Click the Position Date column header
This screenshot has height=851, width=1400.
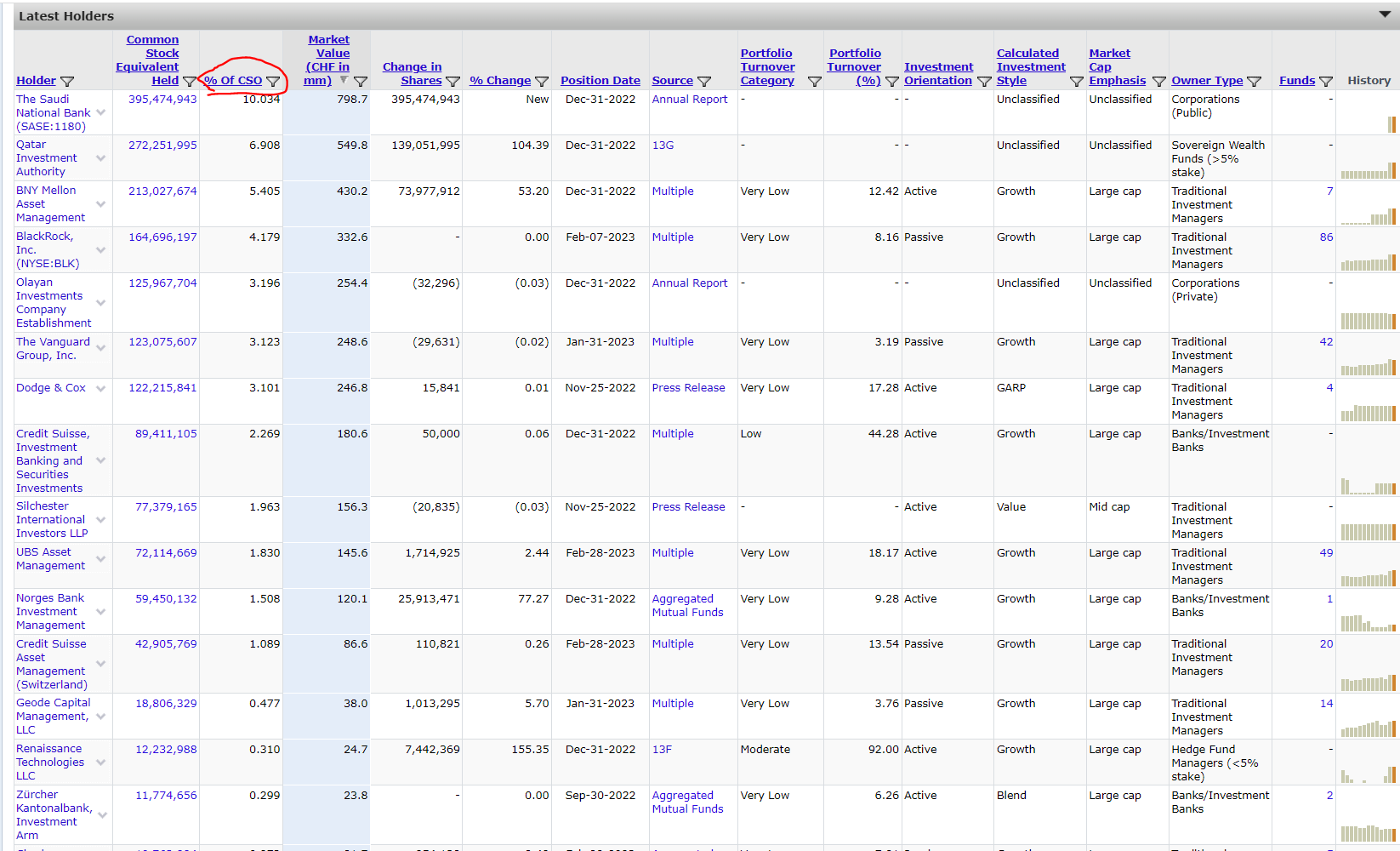[x=600, y=81]
